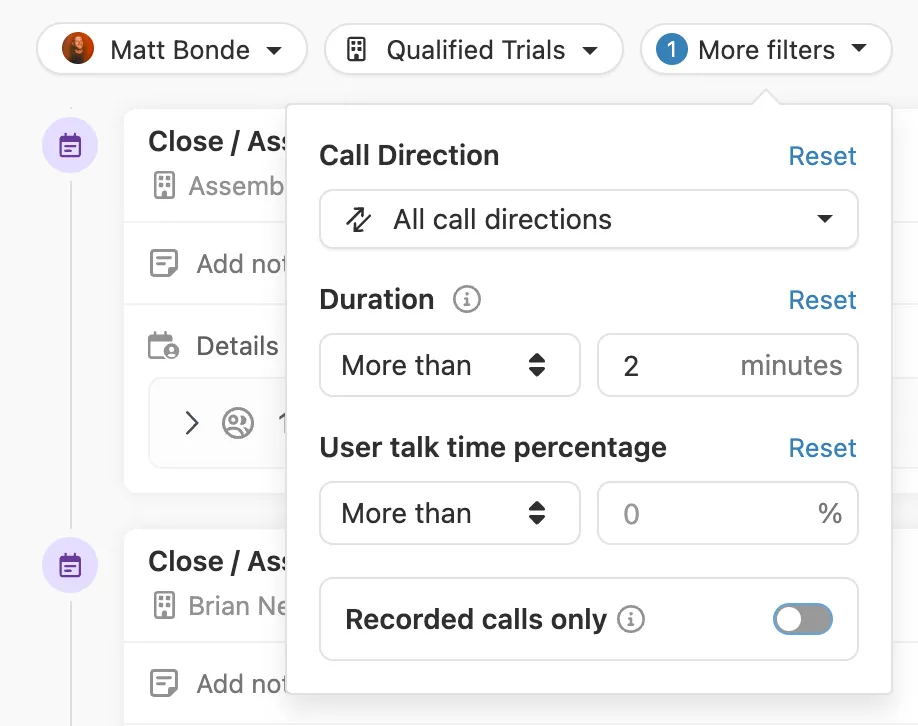Click the Assemb company name
Image resolution: width=918 pixels, height=726 pixels.
coord(237,186)
